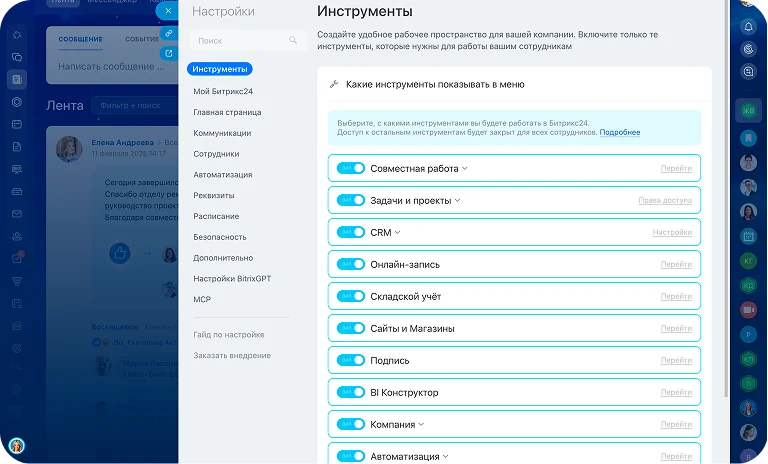768x464 pixels.
Task: Expand the CRM section chevron
Action: tap(398, 233)
